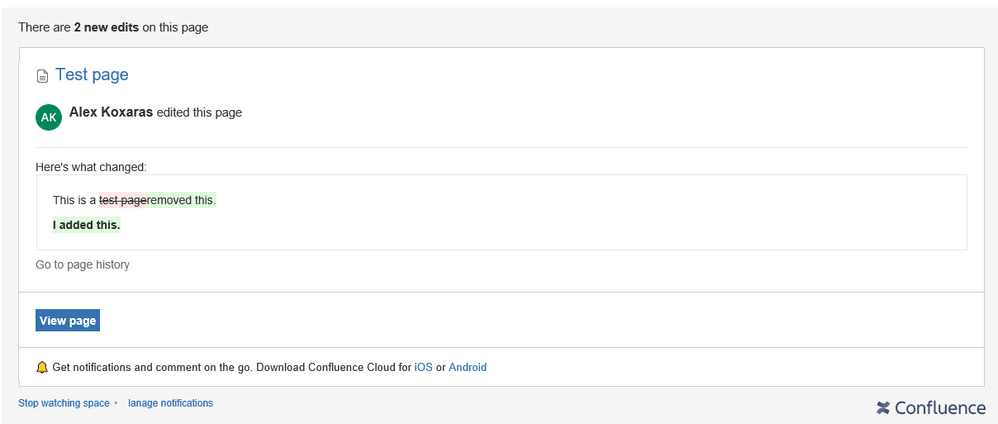Click the struck-through 'test page' deleted text
998x424 pixels.
(x=123, y=201)
